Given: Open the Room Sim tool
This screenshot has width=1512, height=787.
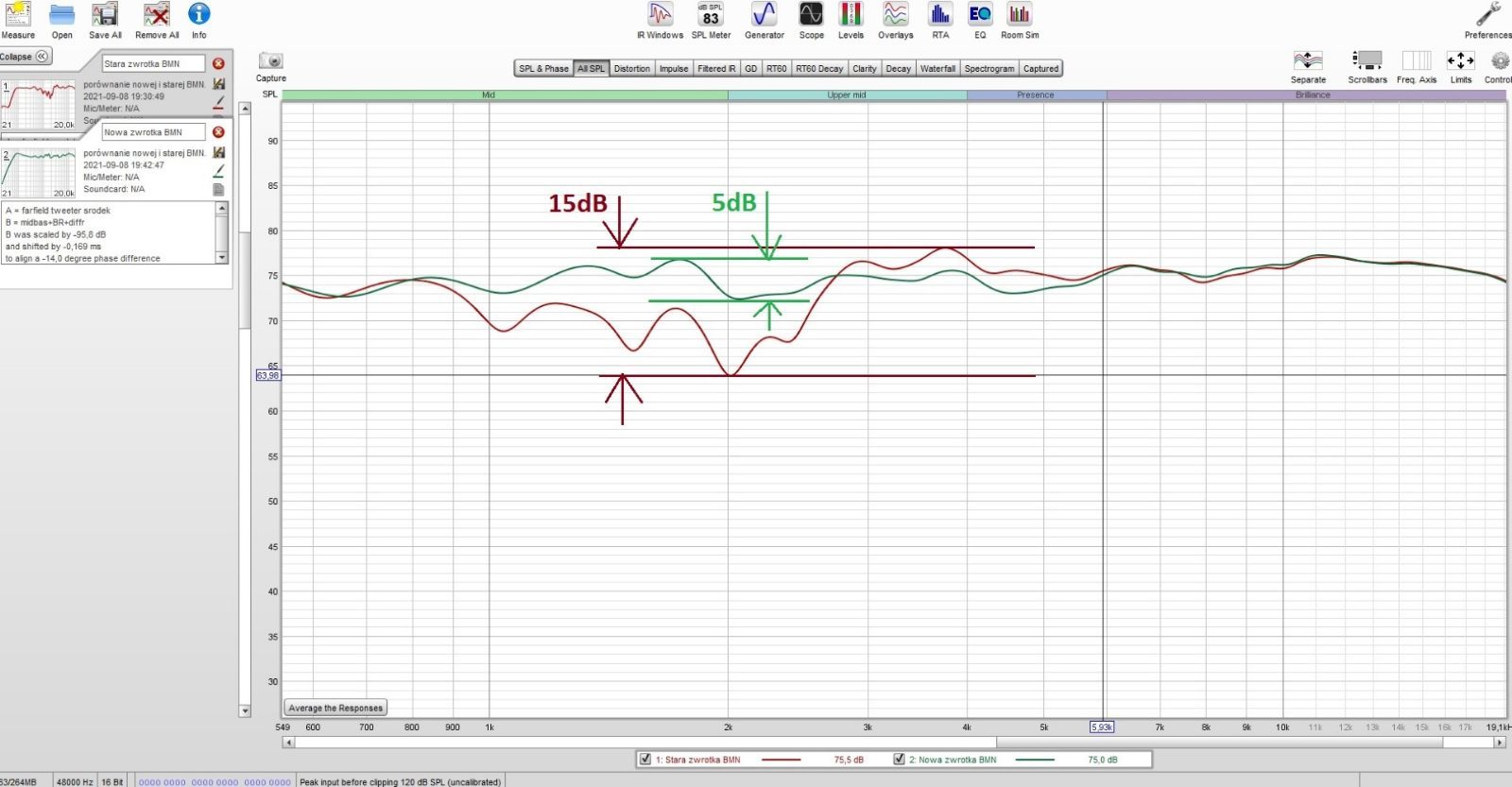Looking at the screenshot, I should tap(1020, 20).
